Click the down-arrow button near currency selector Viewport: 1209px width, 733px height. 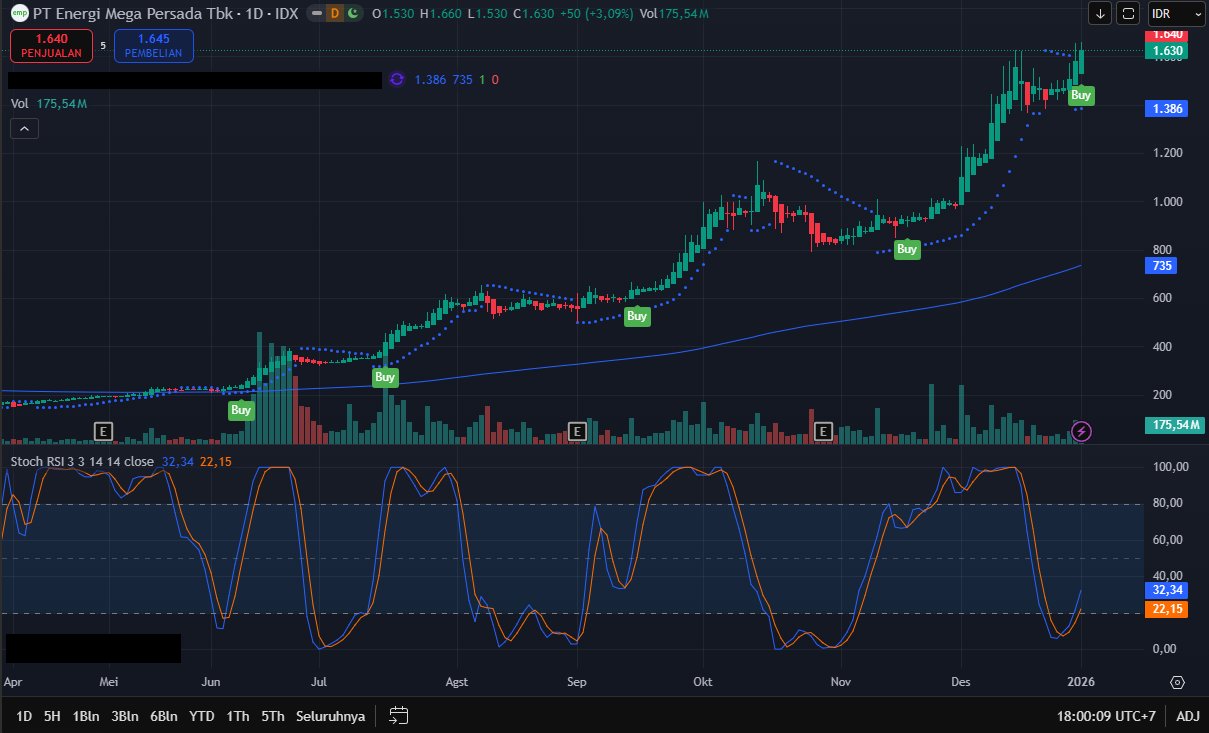[x=1100, y=14]
